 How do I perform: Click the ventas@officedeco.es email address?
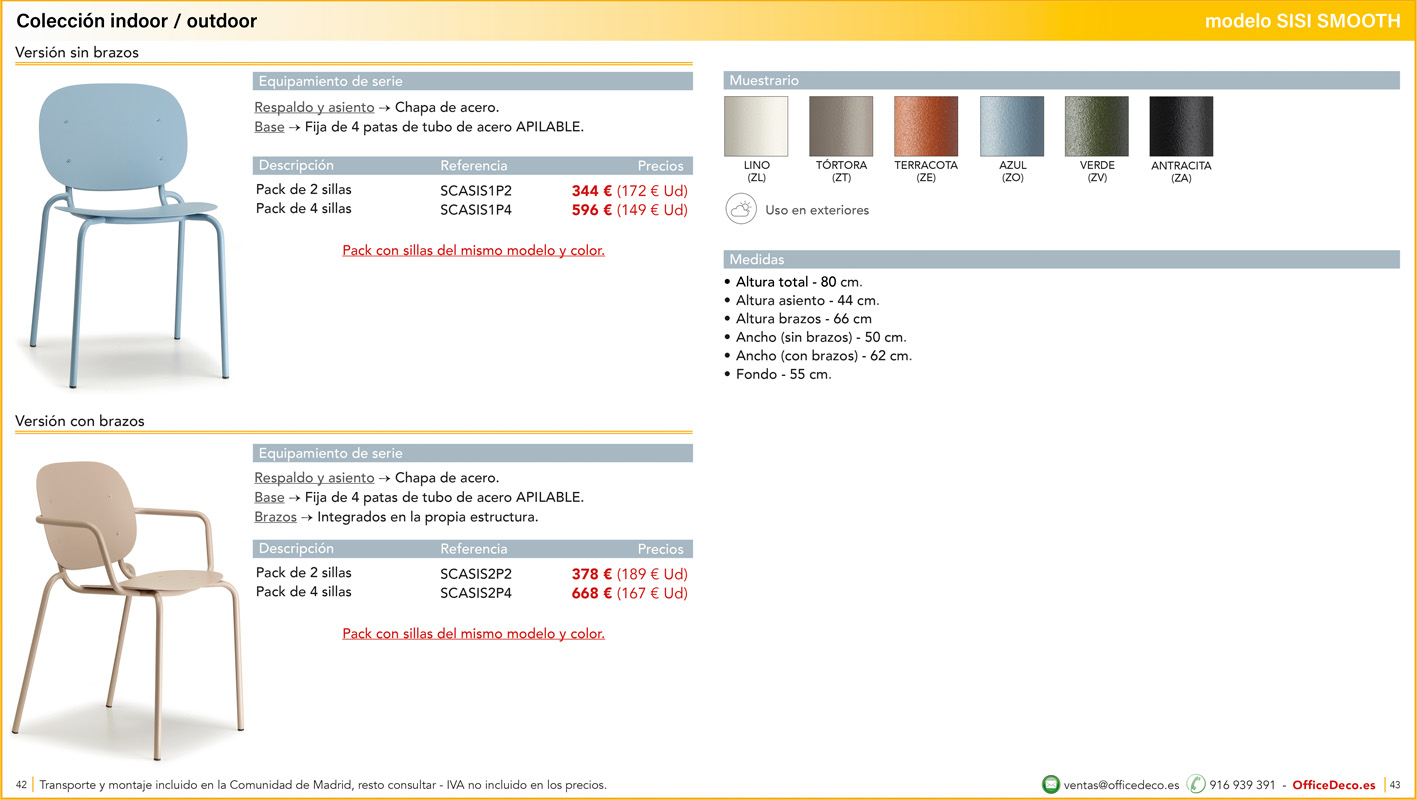pyautogui.click(x=1121, y=785)
